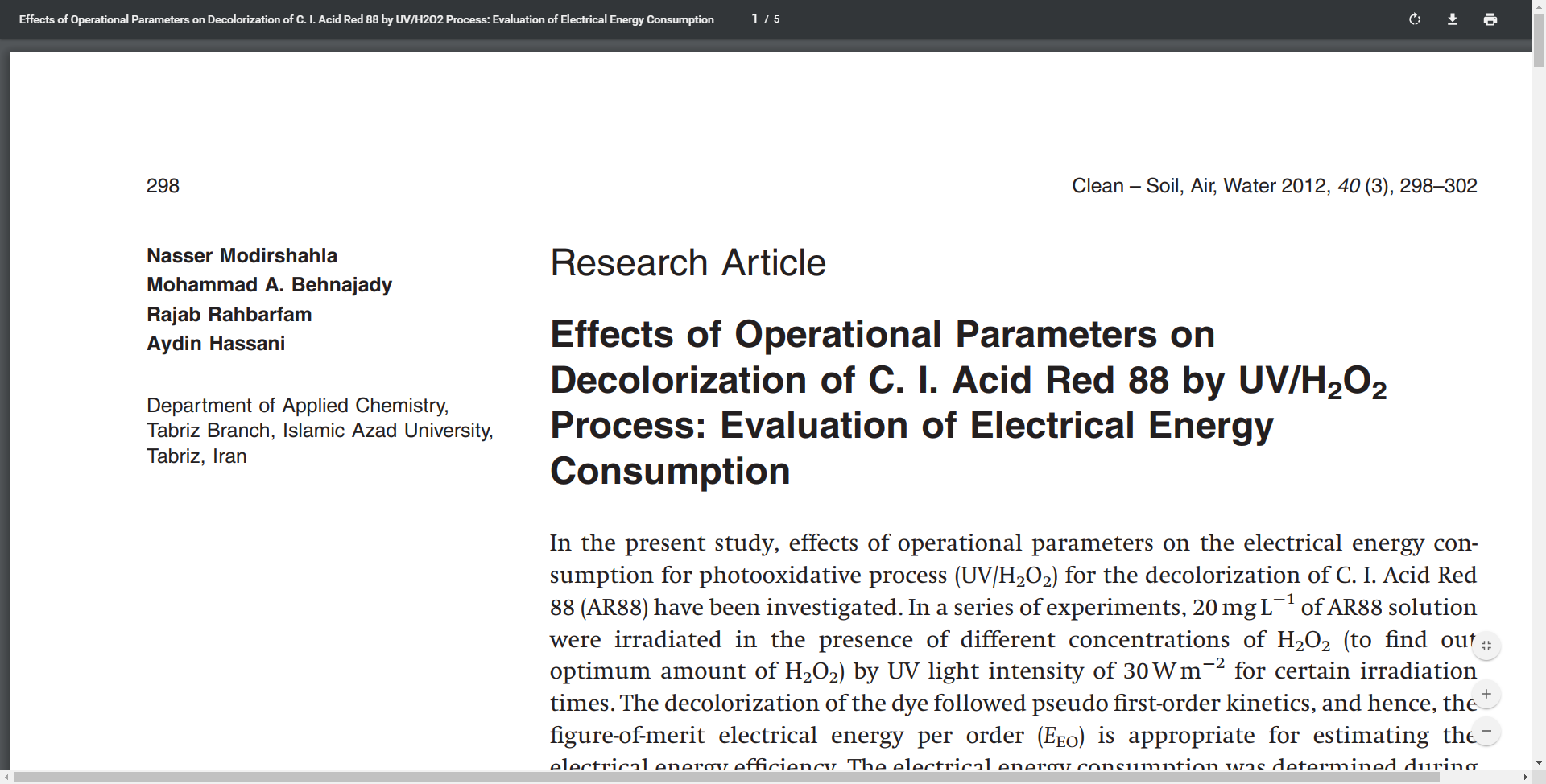Viewport: 1546px width, 784px height.
Task: Click the download arrow icon in the toolbar
Action: [1453, 19]
